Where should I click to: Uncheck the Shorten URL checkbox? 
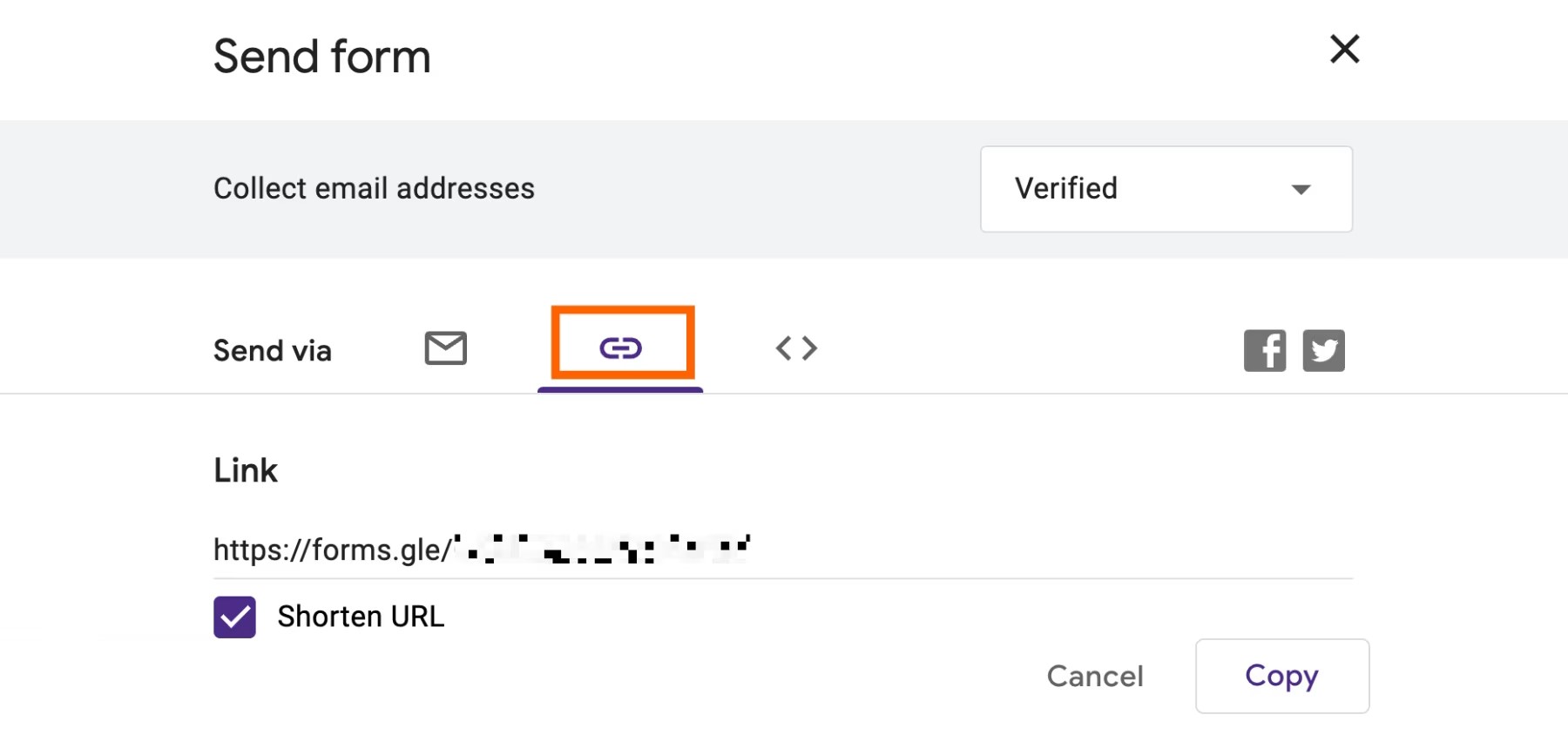coord(234,617)
